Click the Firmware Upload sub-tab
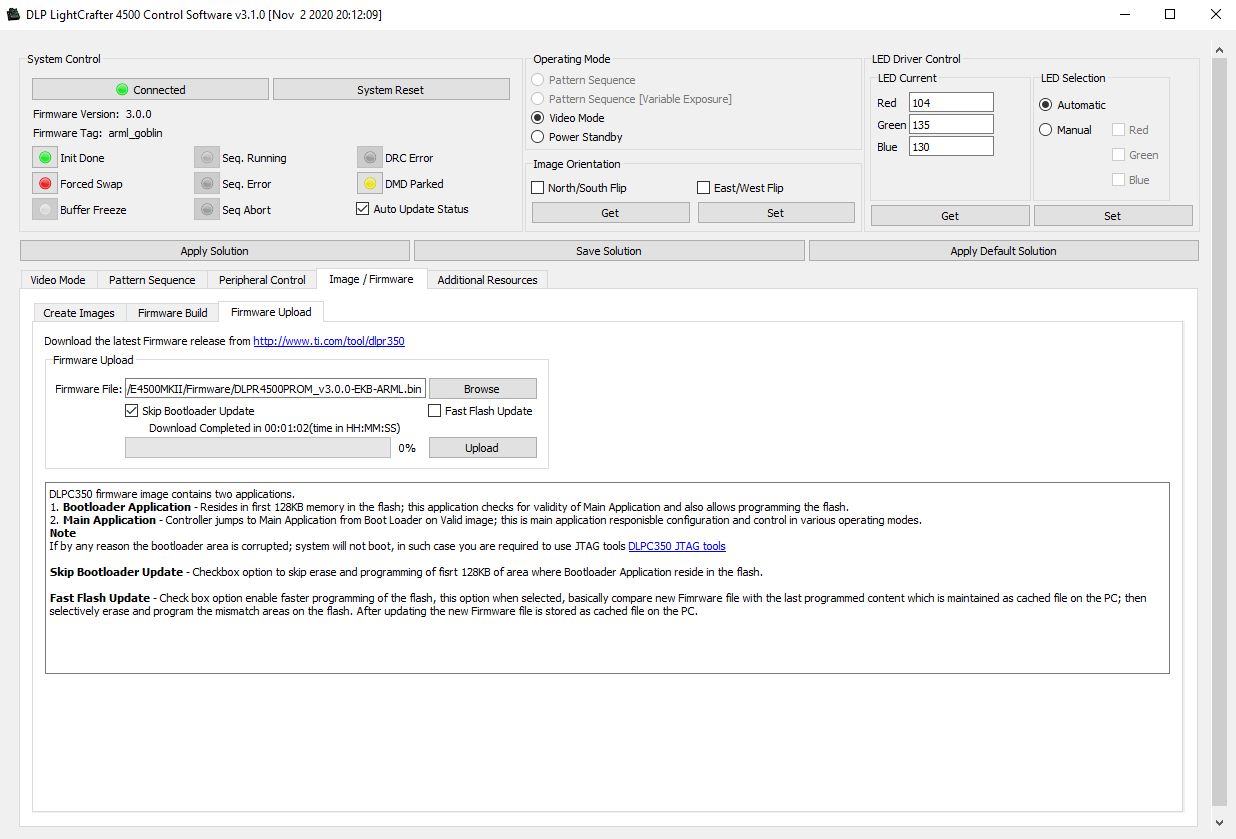This screenshot has height=839, width=1236. click(271, 312)
